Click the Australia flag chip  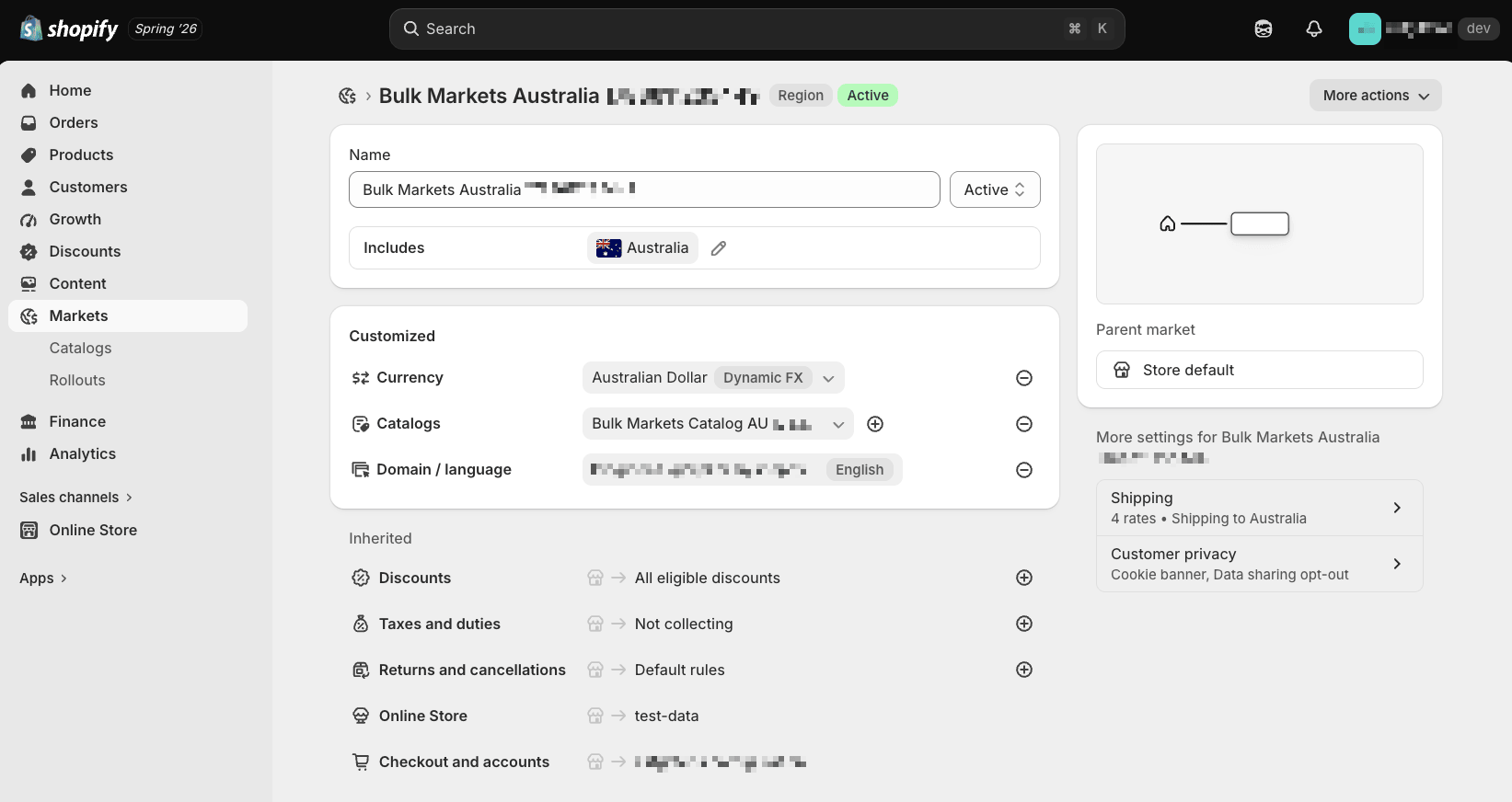pyautogui.click(x=642, y=248)
